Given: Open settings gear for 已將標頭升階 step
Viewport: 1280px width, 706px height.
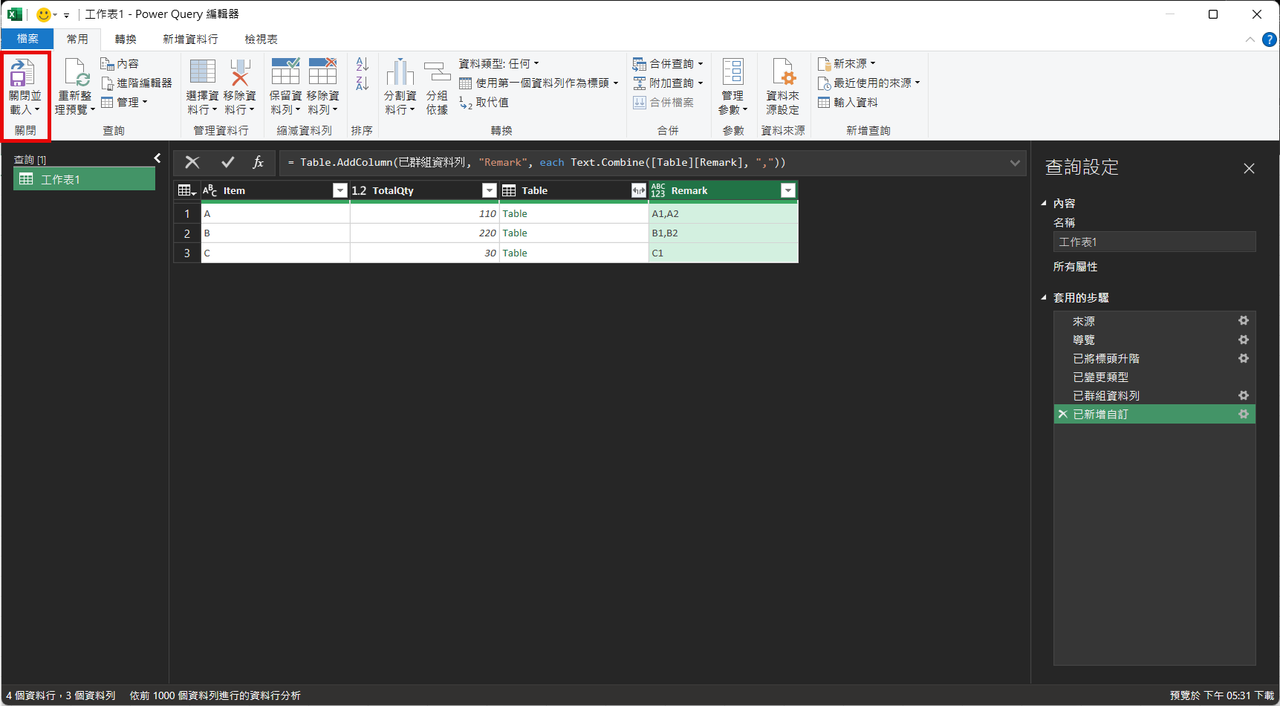Looking at the screenshot, I should (1244, 358).
